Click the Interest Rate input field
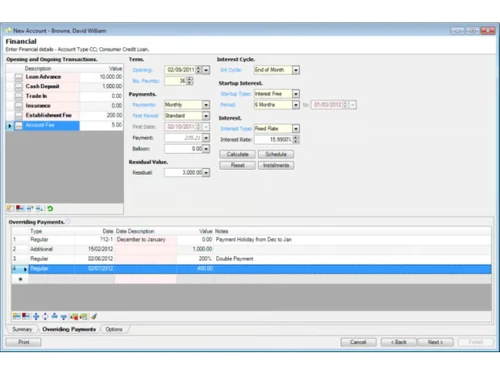The width and height of the screenshot is (500, 375). click(273, 140)
